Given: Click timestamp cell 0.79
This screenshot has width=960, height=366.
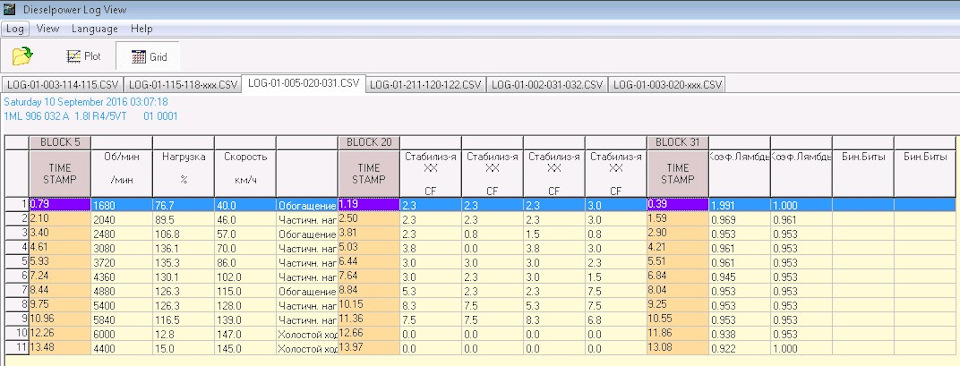Looking at the screenshot, I should click(60, 205).
